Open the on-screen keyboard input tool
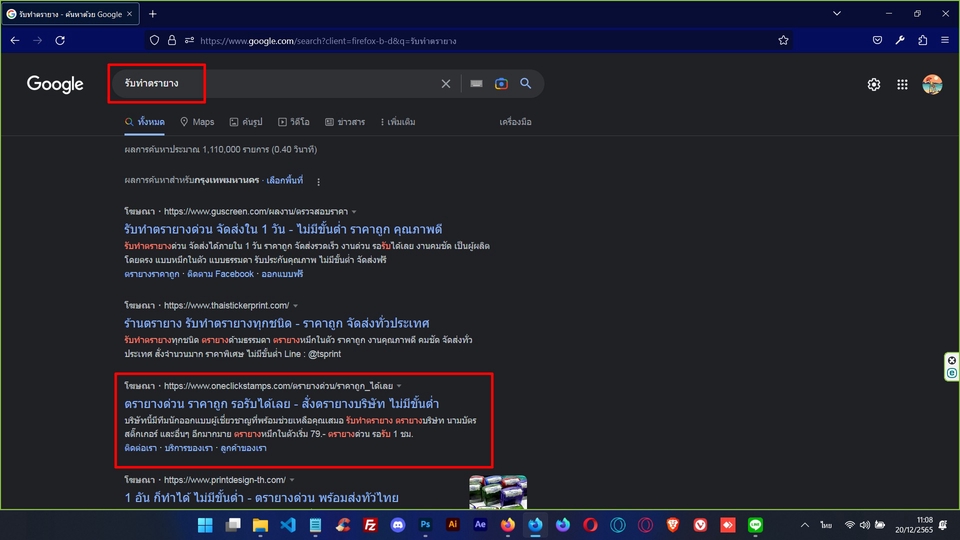The image size is (960, 540). pyautogui.click(x=476, y=84)
